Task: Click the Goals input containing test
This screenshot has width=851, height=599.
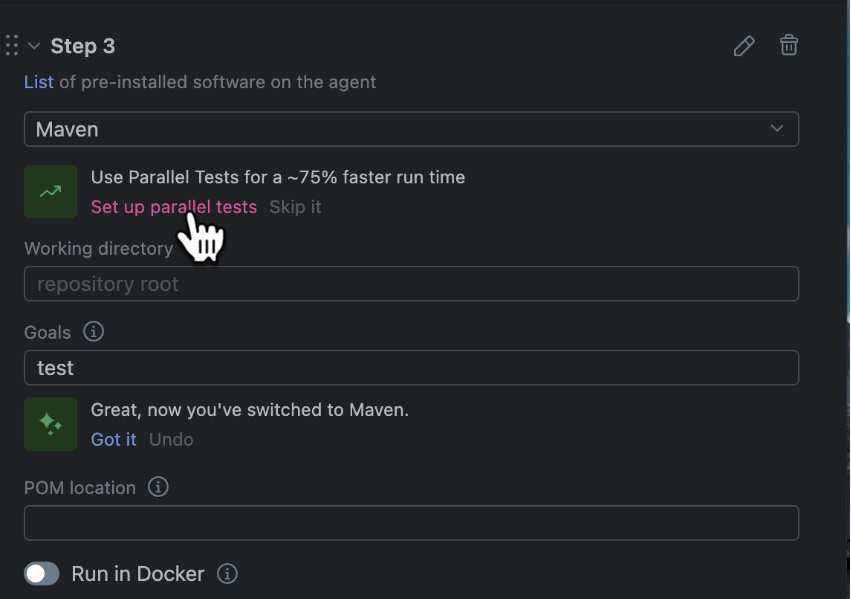Action: click(x=411, y=368)
